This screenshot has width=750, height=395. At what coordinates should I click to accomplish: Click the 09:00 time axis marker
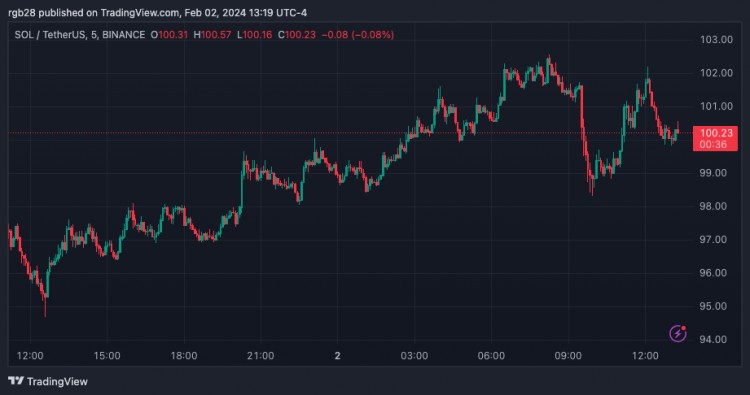tap(568, 356)
